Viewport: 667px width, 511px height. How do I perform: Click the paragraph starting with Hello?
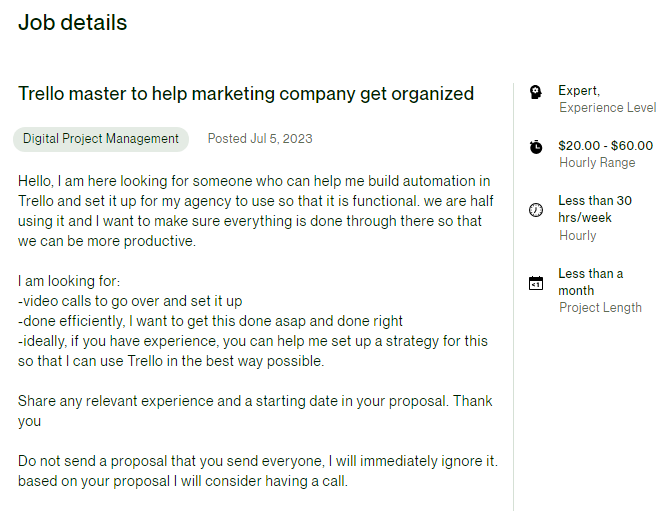[256, 211]
